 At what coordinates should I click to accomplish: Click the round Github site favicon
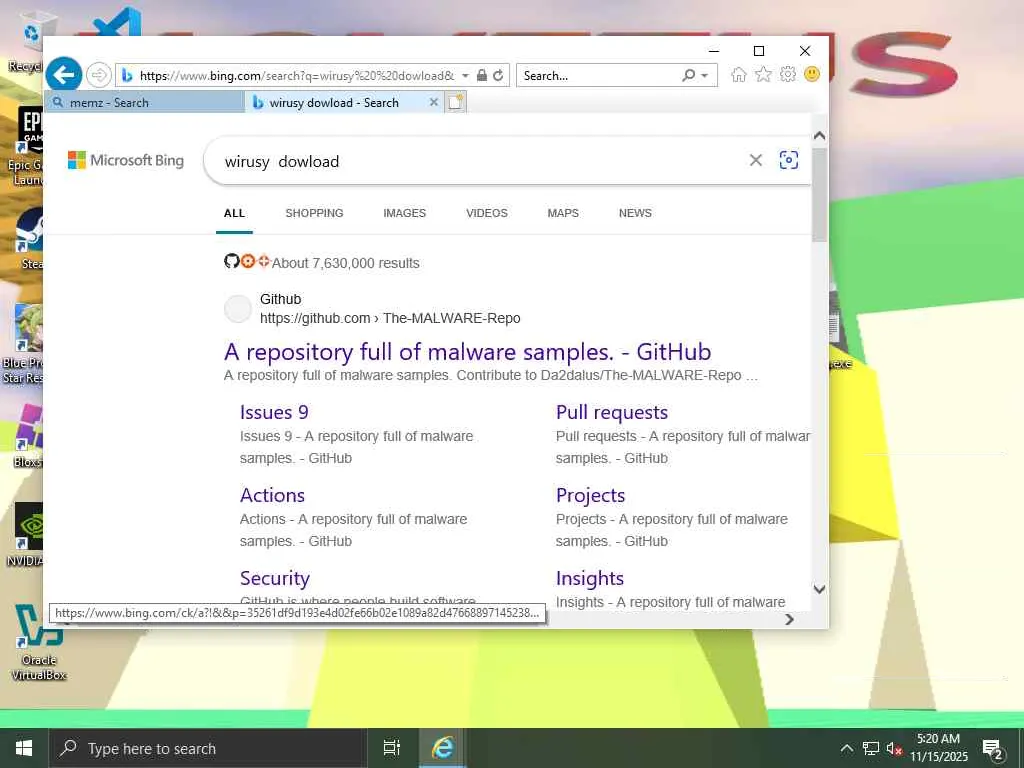pyautogui.click(x=238, y=309)
